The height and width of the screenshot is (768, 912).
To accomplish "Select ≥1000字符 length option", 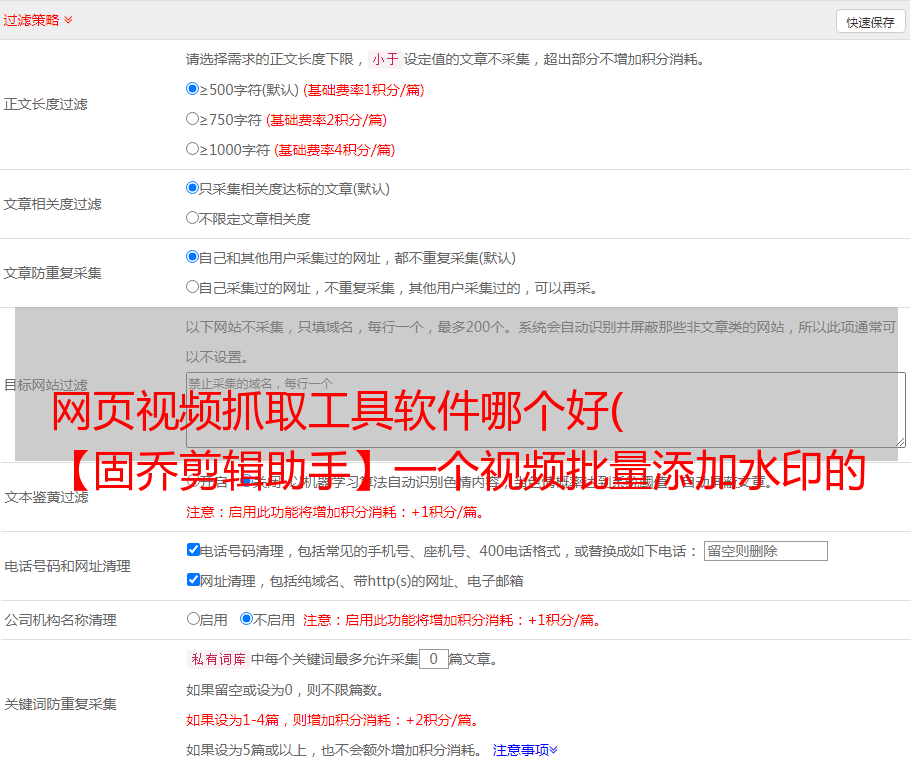I will (193, 149).
